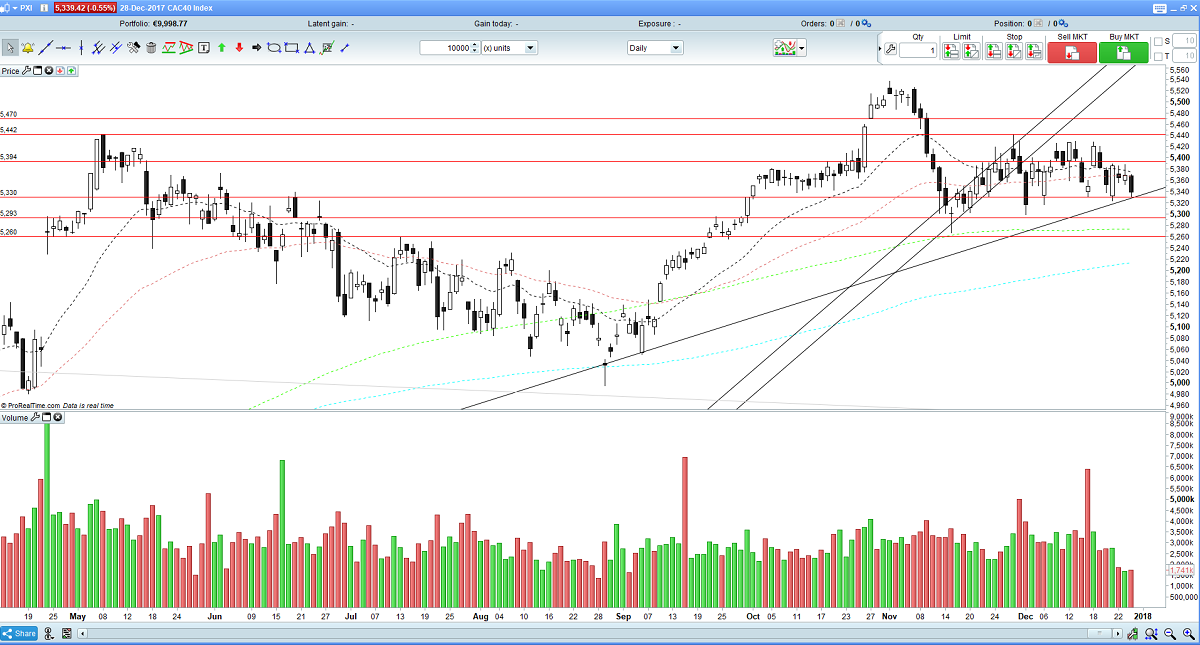
Task: Click the ProRealTime.com data notice
Action: click(57, 405)
